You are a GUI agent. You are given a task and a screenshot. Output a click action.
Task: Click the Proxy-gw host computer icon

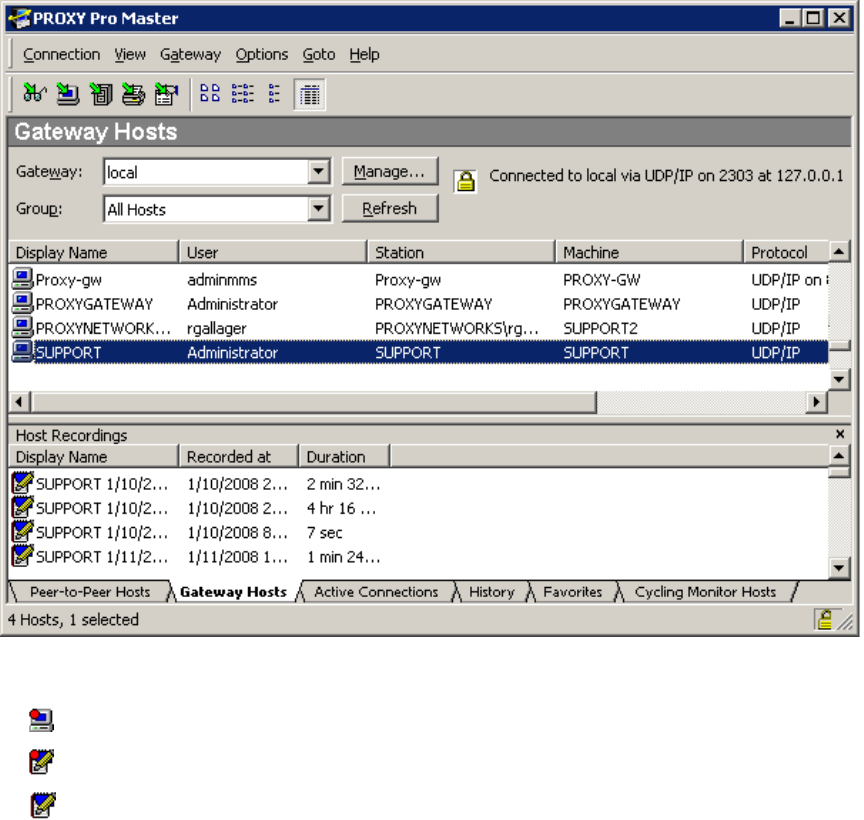click(x=22, y=279)
